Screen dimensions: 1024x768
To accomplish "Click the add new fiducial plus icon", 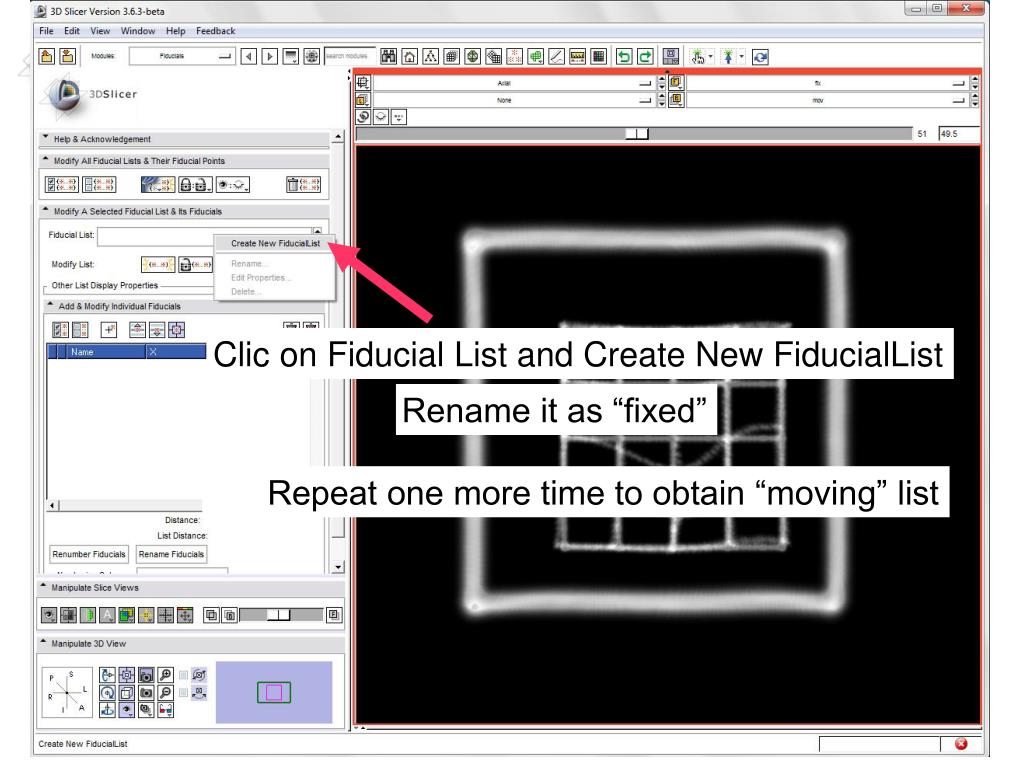I will [x=109, y=330].
